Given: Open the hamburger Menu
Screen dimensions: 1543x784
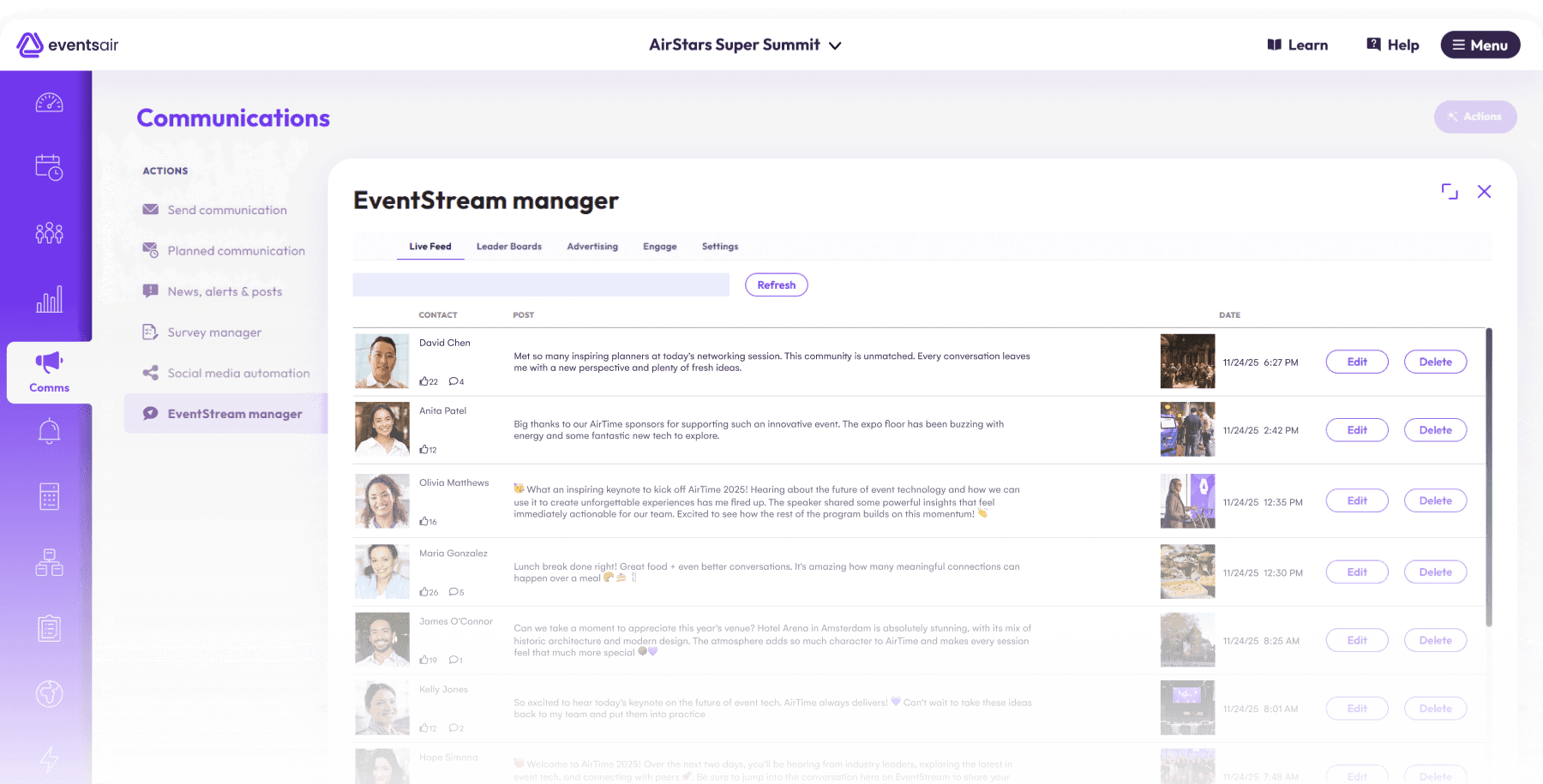Looking at the screenshot, I should (1480, 45).
